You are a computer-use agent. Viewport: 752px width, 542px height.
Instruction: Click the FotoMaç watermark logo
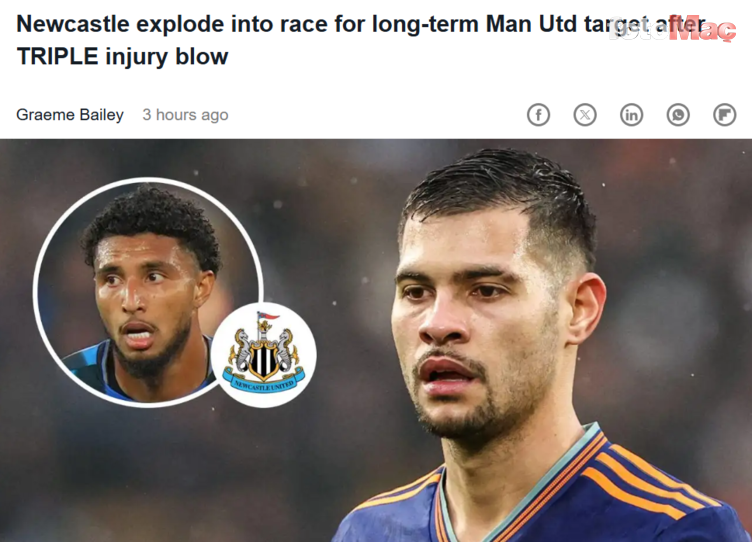coord(672,30)
